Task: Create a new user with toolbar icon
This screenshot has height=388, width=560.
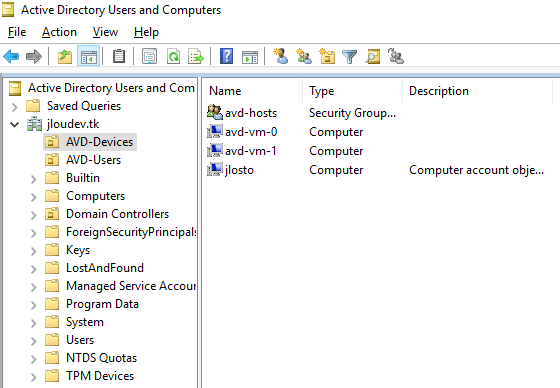Action: coord(281,56)
